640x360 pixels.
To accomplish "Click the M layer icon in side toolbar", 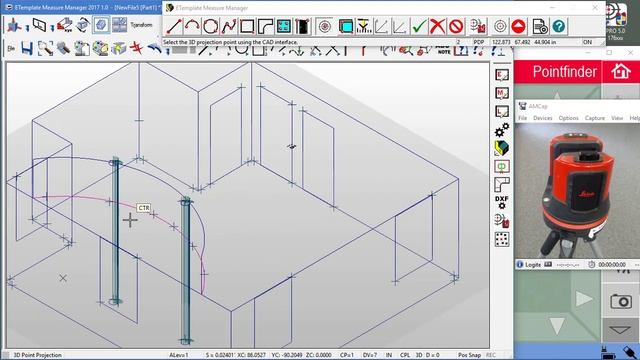I will [x=502, y=93].
